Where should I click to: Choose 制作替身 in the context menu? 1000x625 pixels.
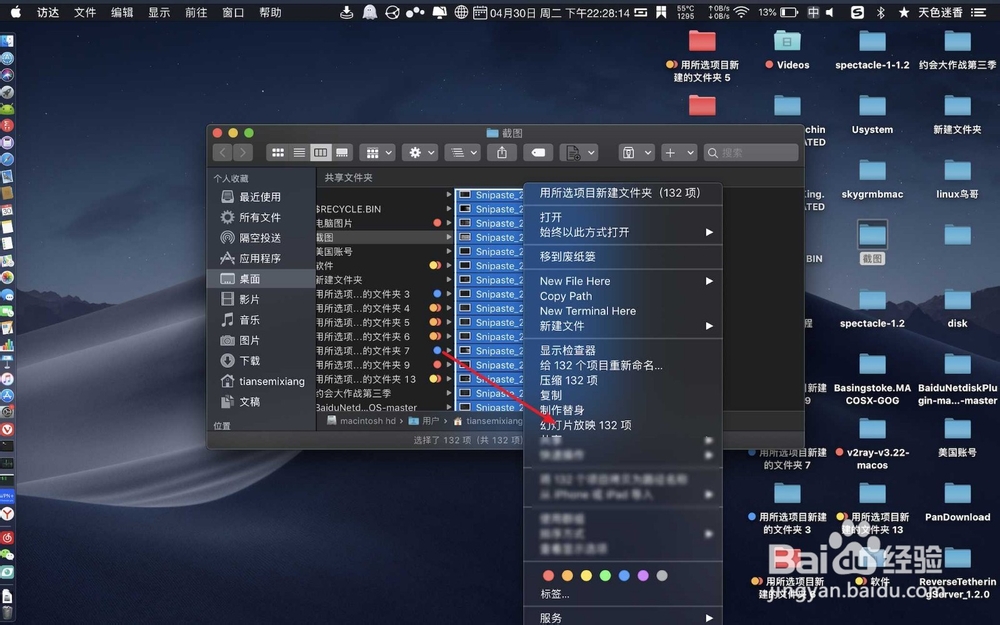tap(622, 410)
